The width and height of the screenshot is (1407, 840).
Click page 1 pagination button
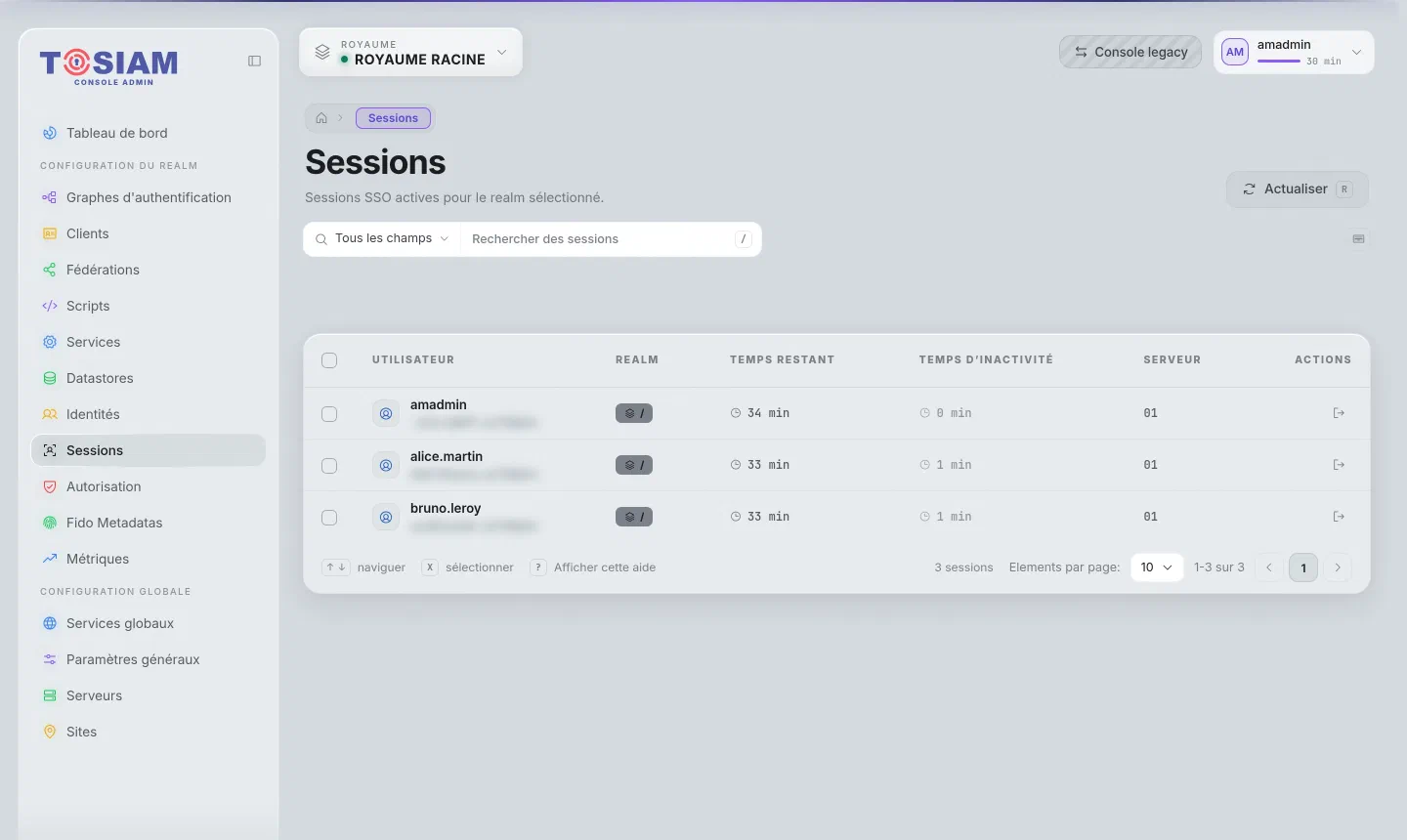coord(1303,567)
